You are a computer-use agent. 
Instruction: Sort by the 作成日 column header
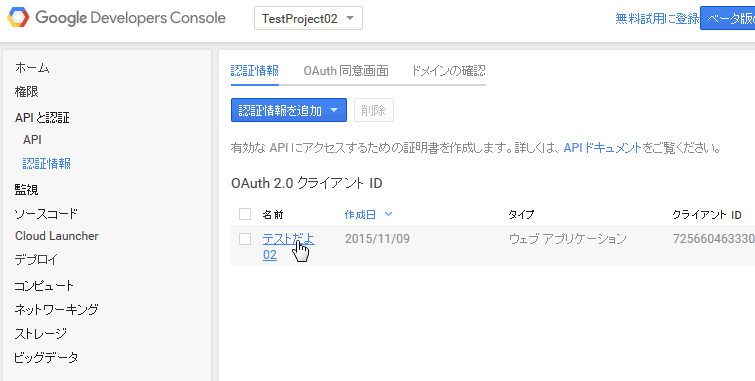360,215
